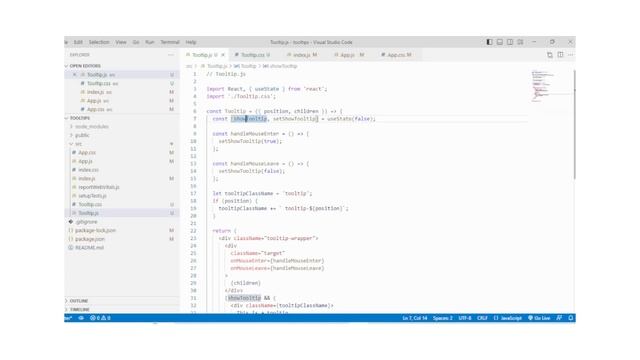Open the Customize Layout icon
Image resolution: width=640 pixels, height=360 pixels.
520,42
